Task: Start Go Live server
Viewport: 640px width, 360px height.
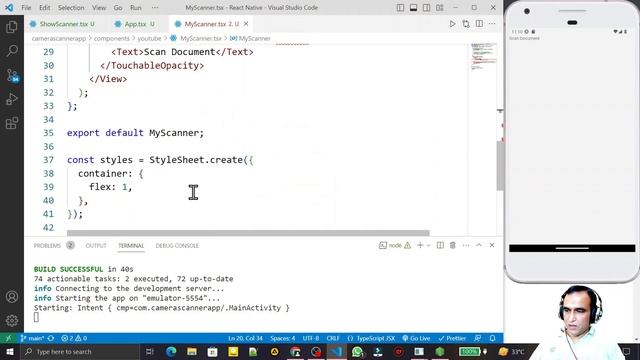Action: [x=416, y=338]
